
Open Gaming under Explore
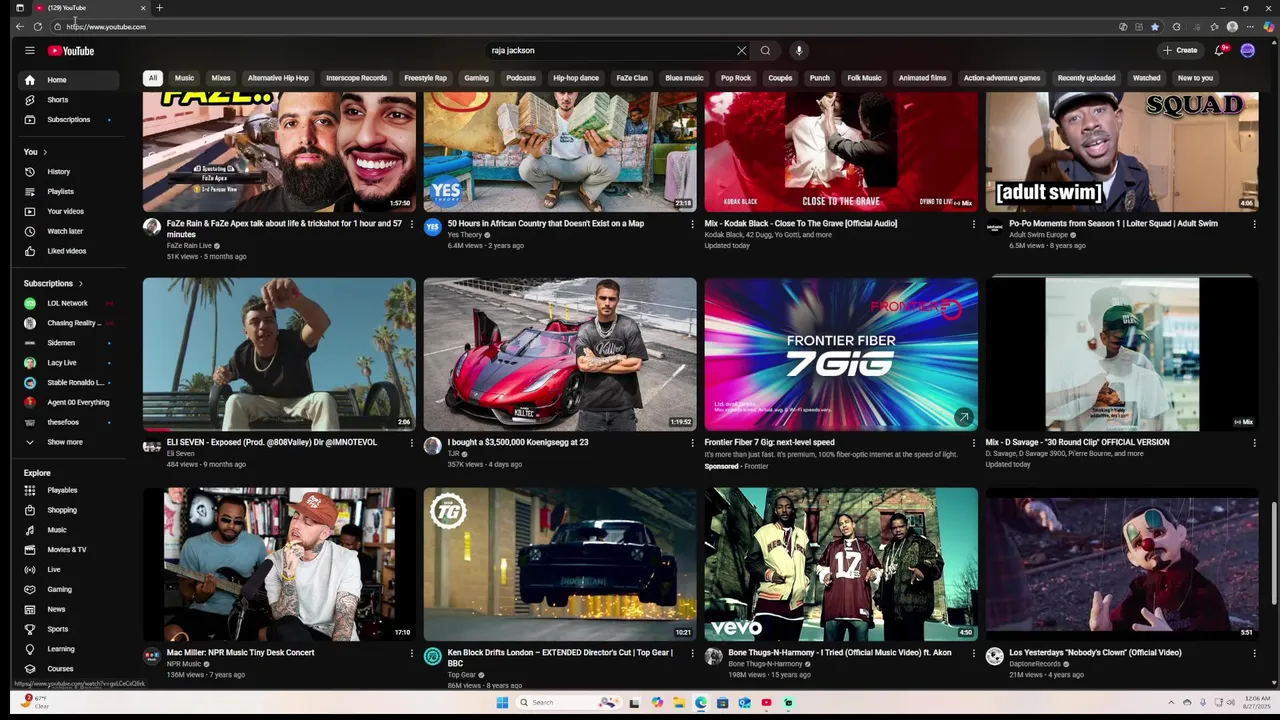pyautogui.click(x=68, y=589)
